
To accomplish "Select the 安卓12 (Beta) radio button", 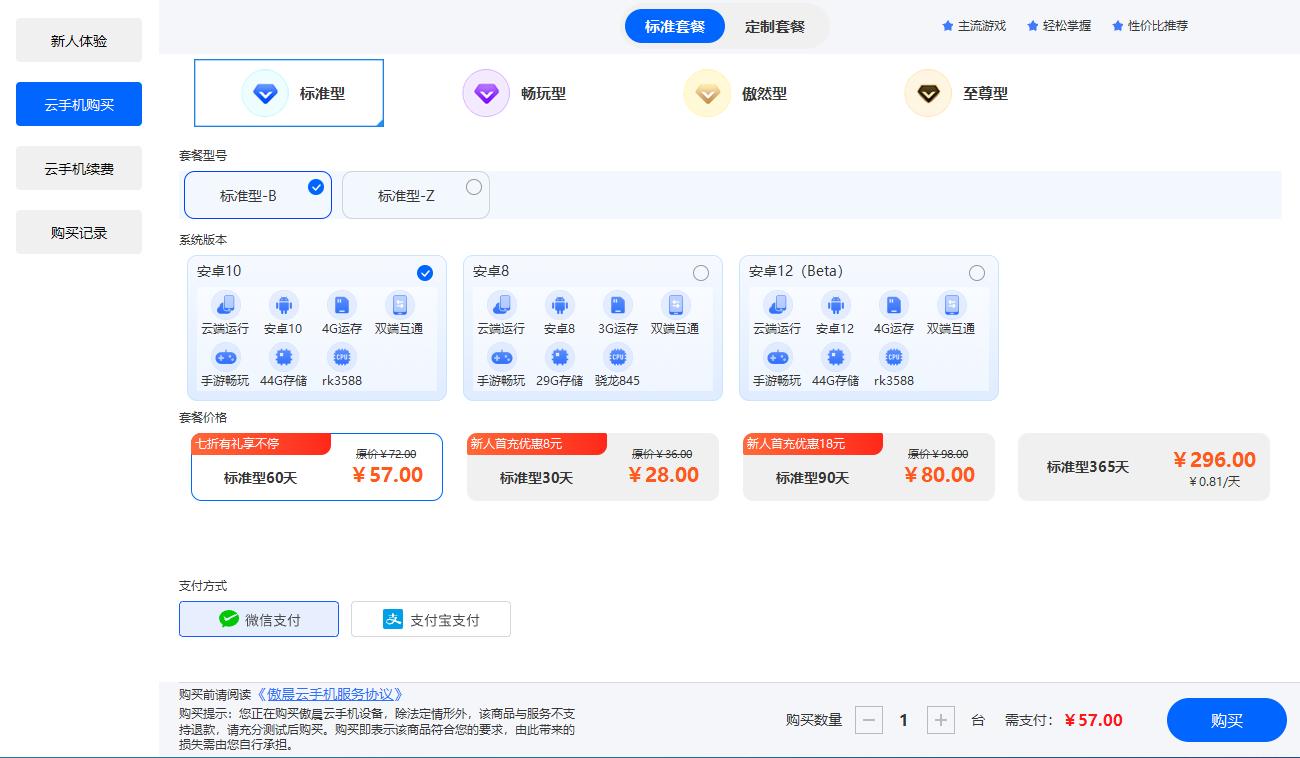I will click(x=977, y=273).
